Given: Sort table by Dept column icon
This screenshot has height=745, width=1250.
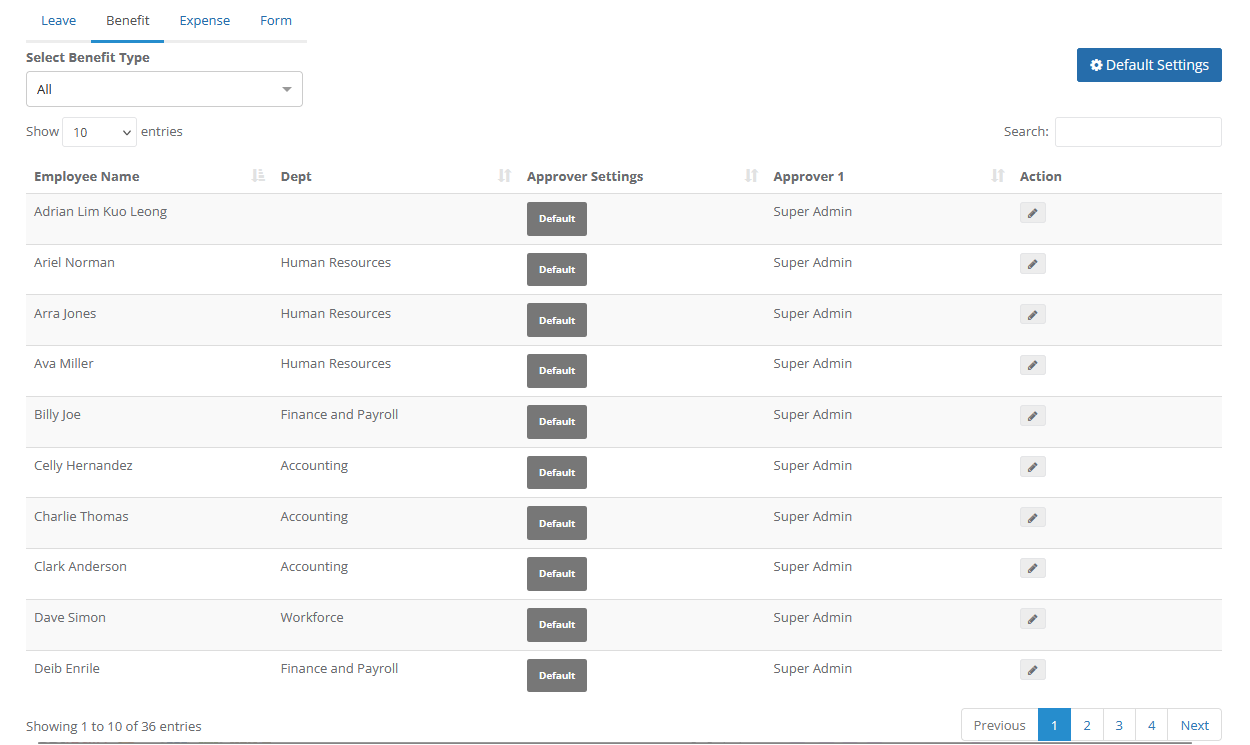Looking at the screenshot, I should tap(505, 176).
